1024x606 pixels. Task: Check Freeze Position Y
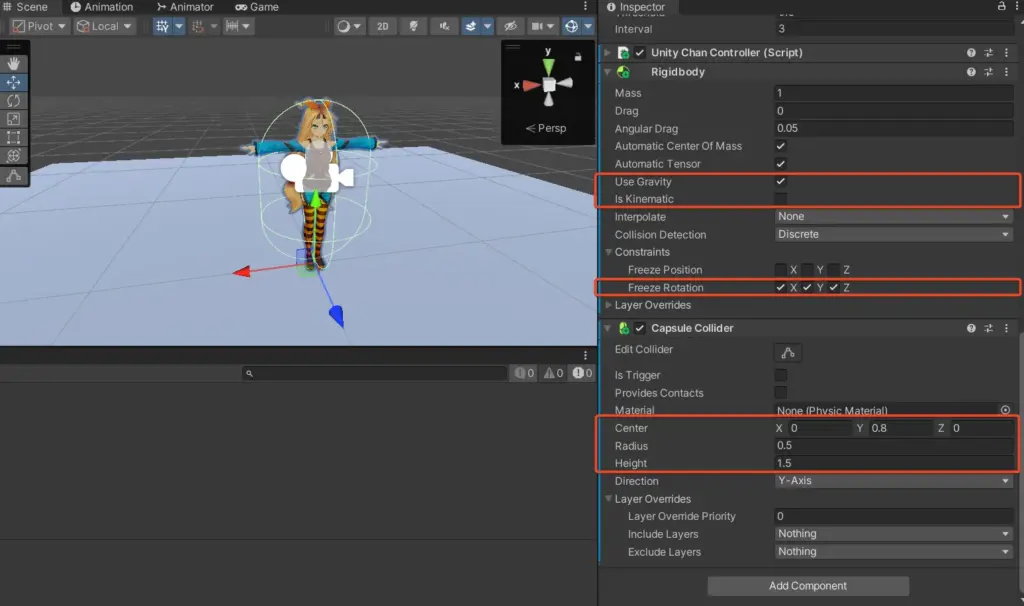(807, 270)
